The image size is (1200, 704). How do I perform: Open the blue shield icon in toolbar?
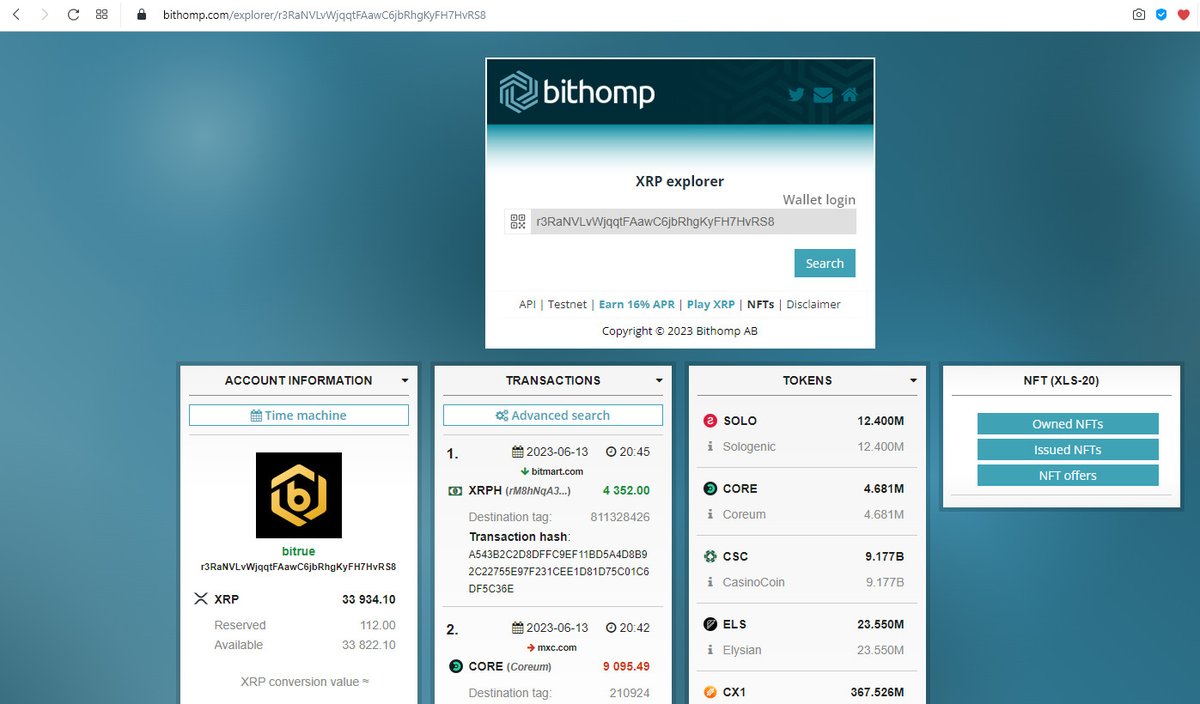coord(1161,15)
